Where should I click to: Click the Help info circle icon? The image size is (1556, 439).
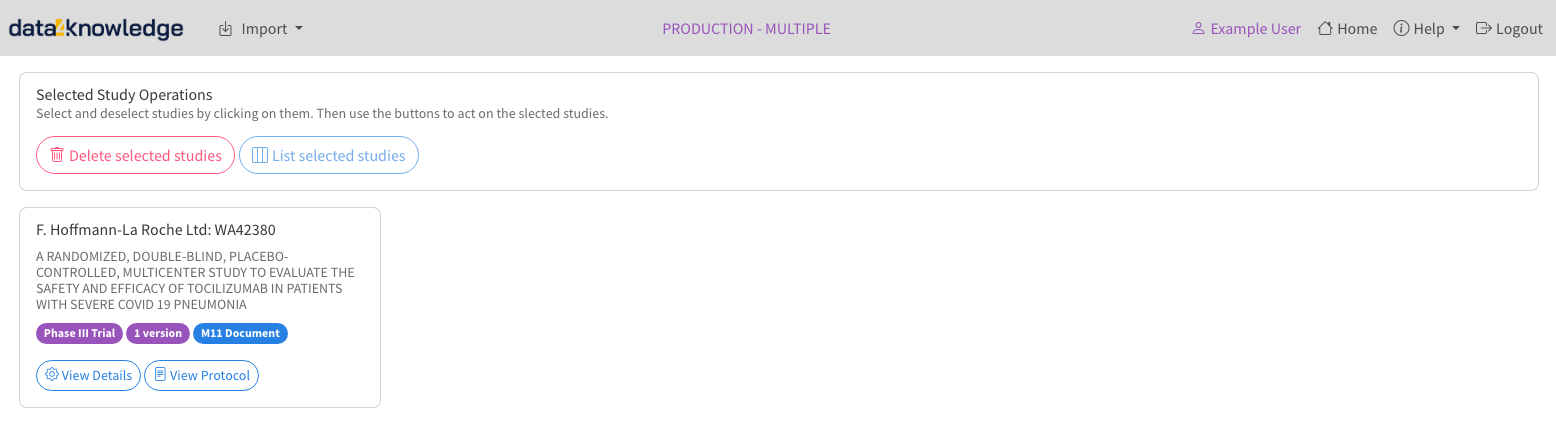(x=1401, y=29)
